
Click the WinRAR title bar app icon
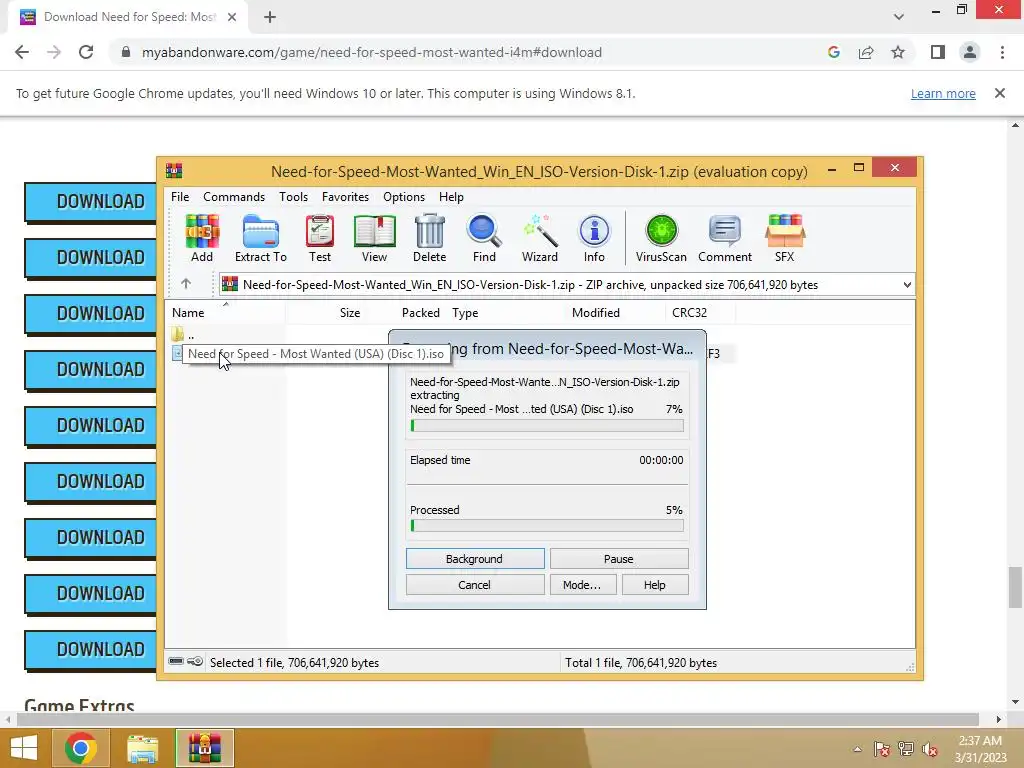174,170
